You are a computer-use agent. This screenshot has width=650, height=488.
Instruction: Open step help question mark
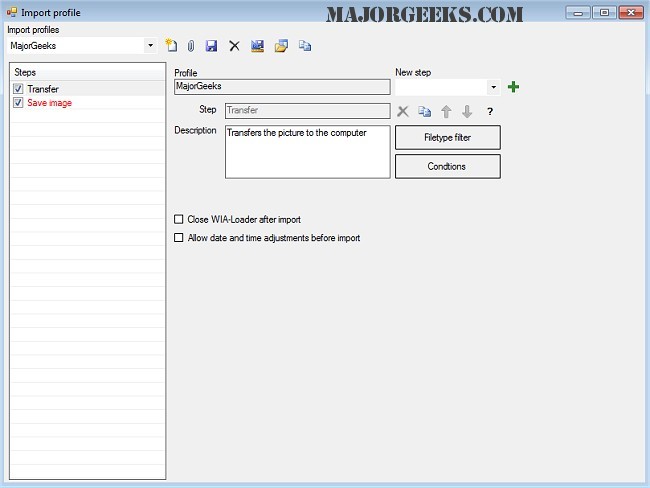point(490,112)
